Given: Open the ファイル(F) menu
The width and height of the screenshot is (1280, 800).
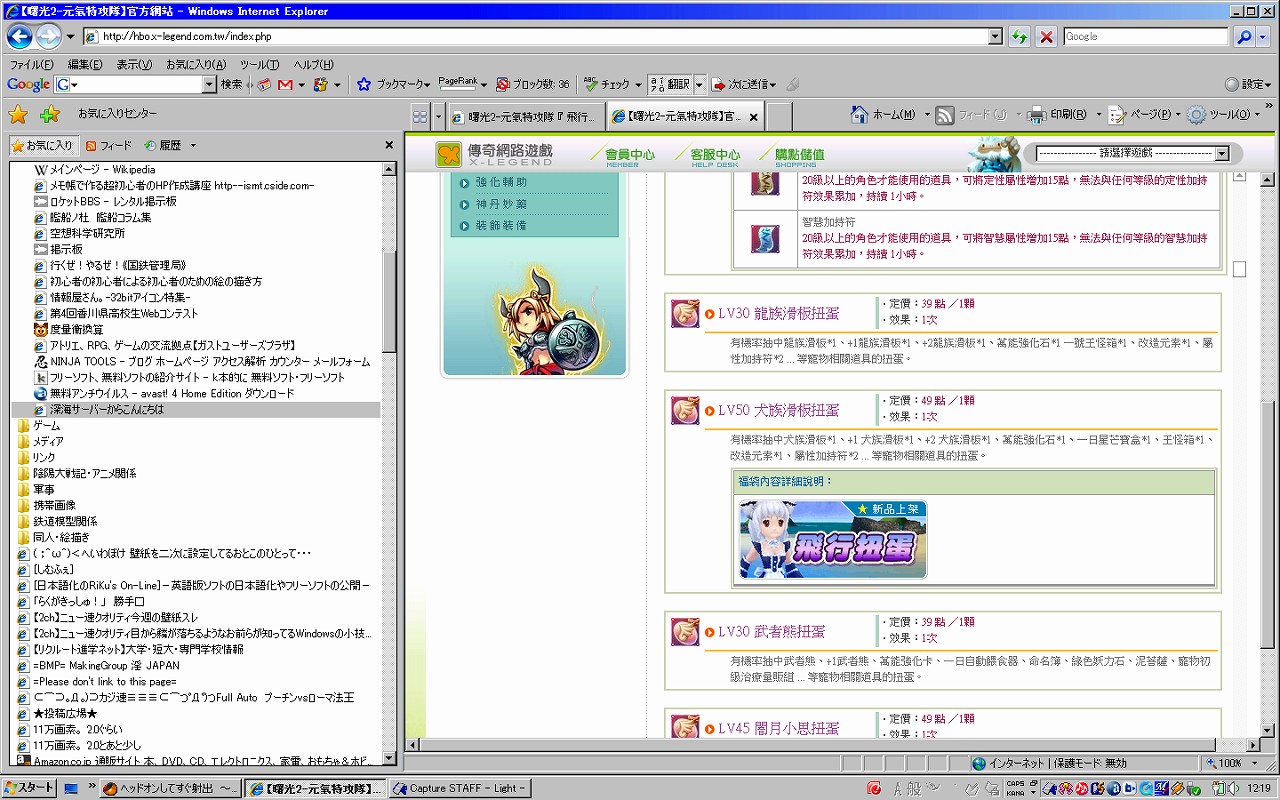Looking at the screenshot, I should pyautogui.click(x=31, y=65).
